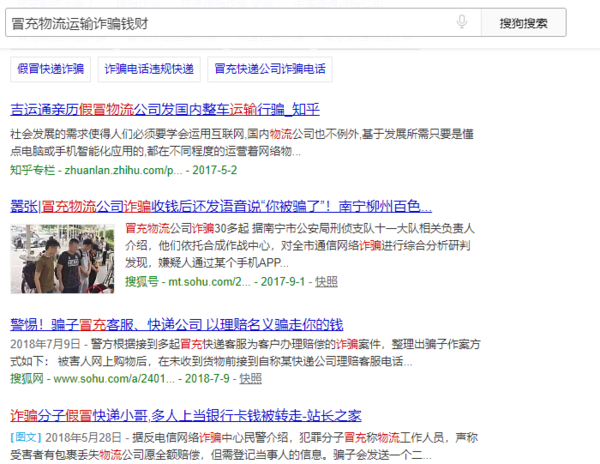The image size is (600, 464).
Task: Open result 诈骗分子假冒快递小哥 站长之家
Action: 186,415
